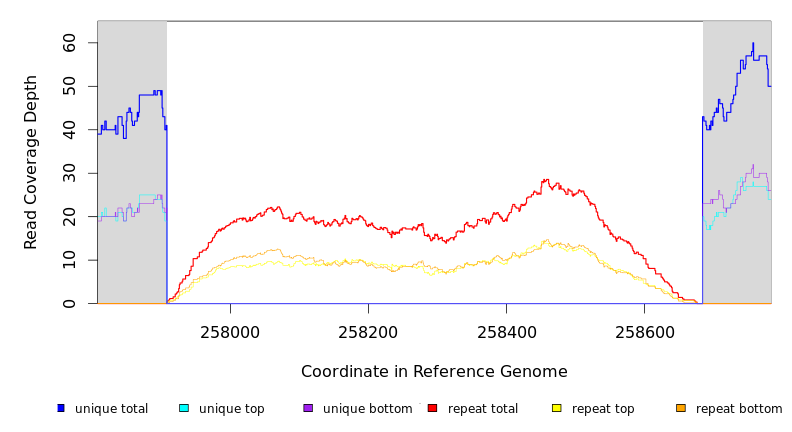Select the "repeat total" legend label

pos(483,409)
